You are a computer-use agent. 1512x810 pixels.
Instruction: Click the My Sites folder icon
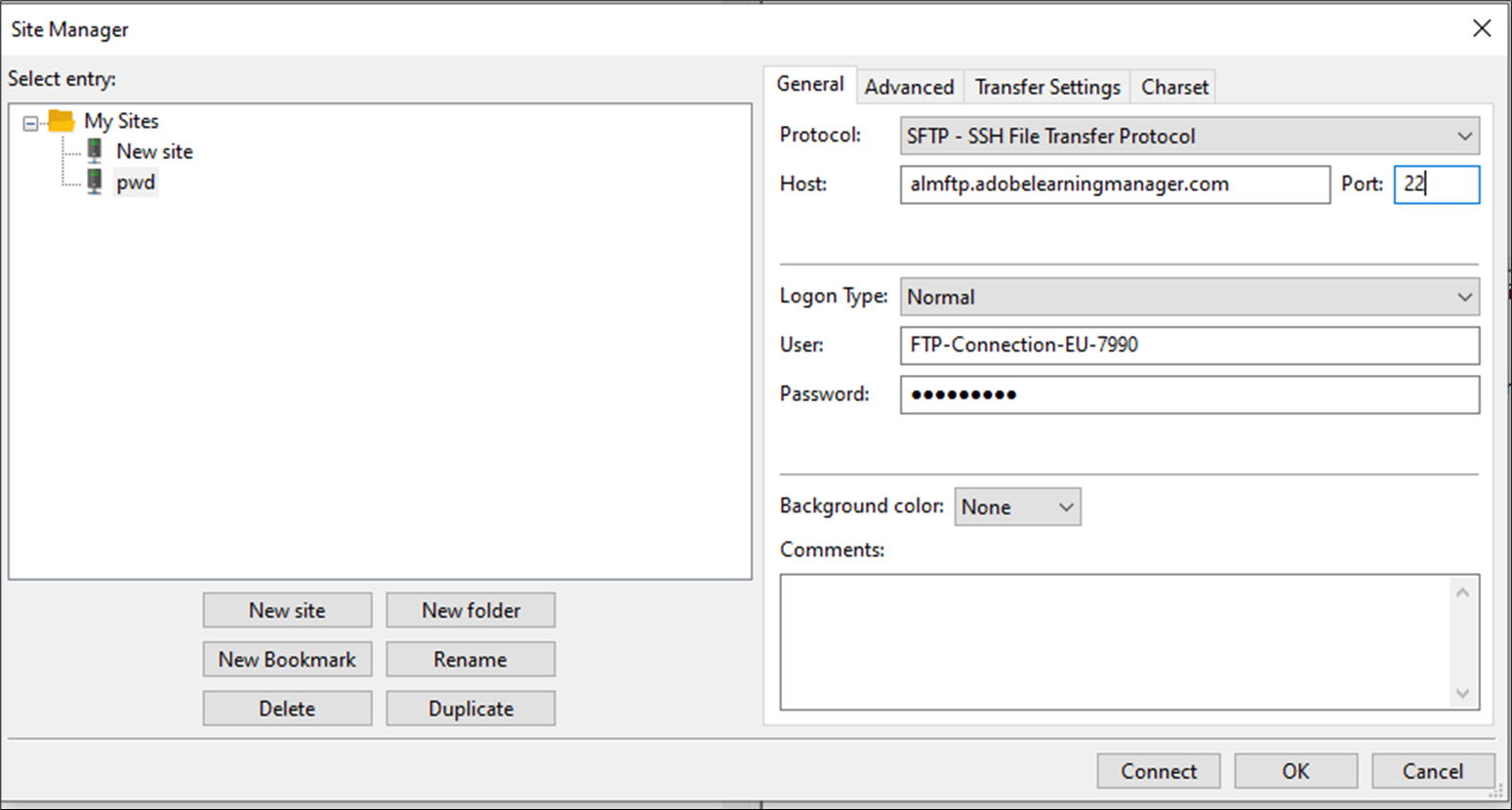tap(61, 121)
